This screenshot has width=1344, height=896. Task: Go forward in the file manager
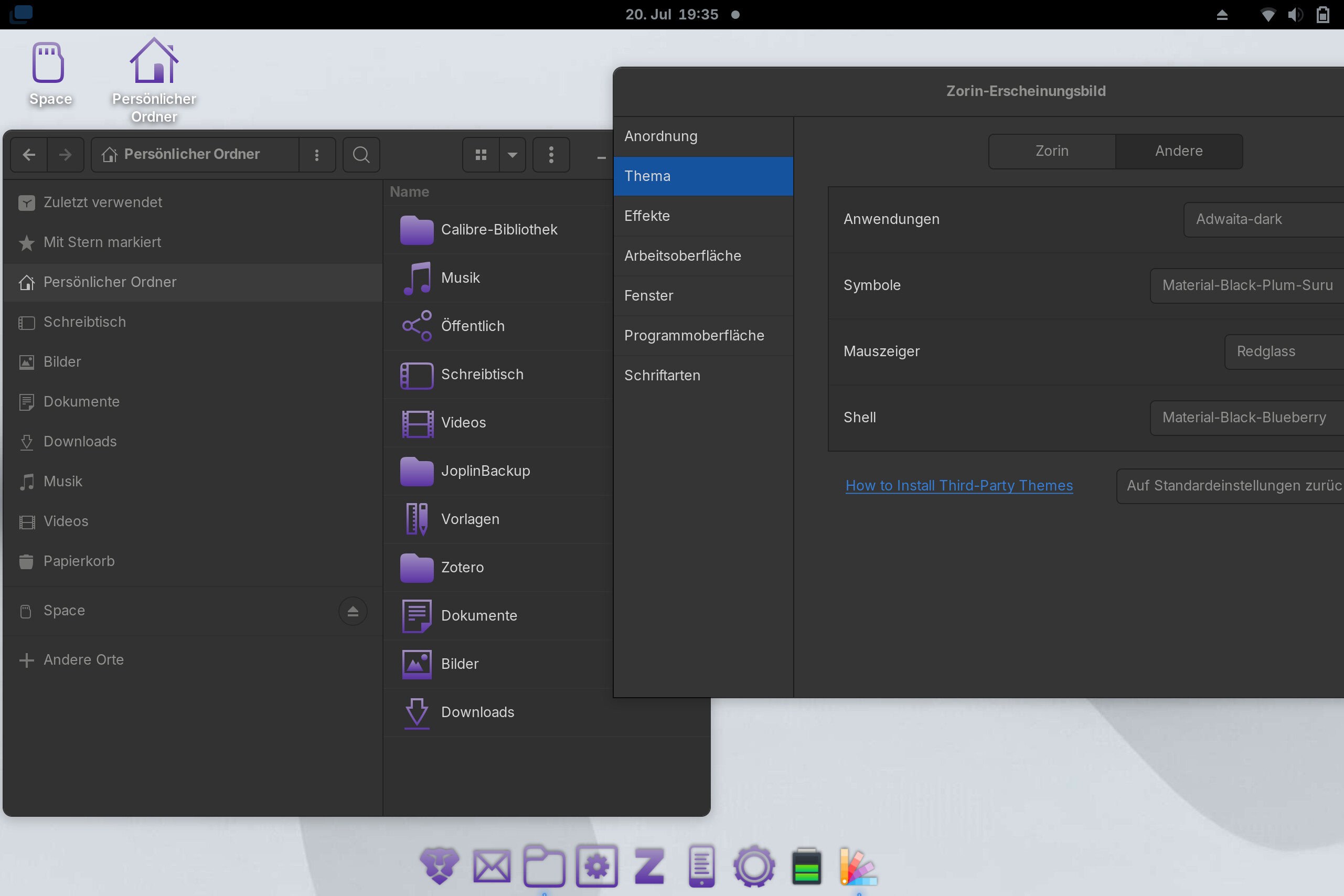[66, 154]
